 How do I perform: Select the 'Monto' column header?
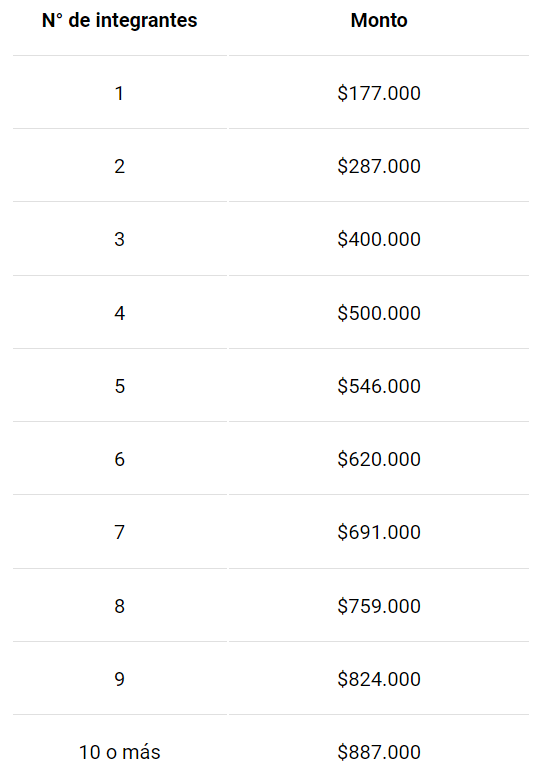click(379, 20)
